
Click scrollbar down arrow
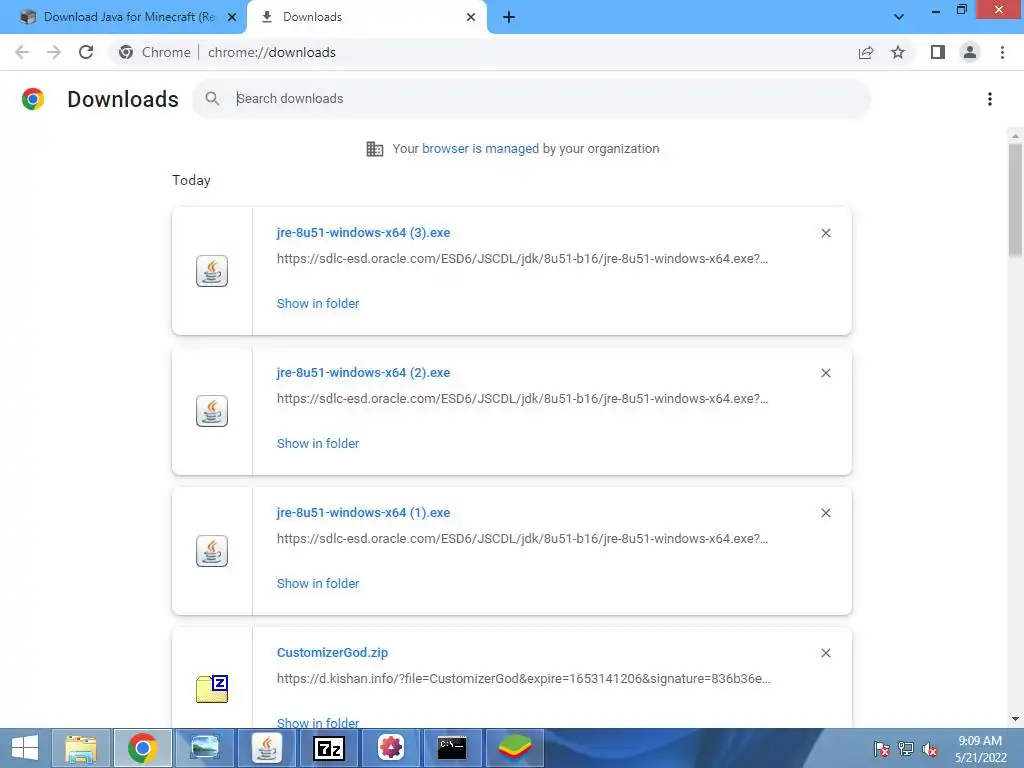coord(1015,719)
